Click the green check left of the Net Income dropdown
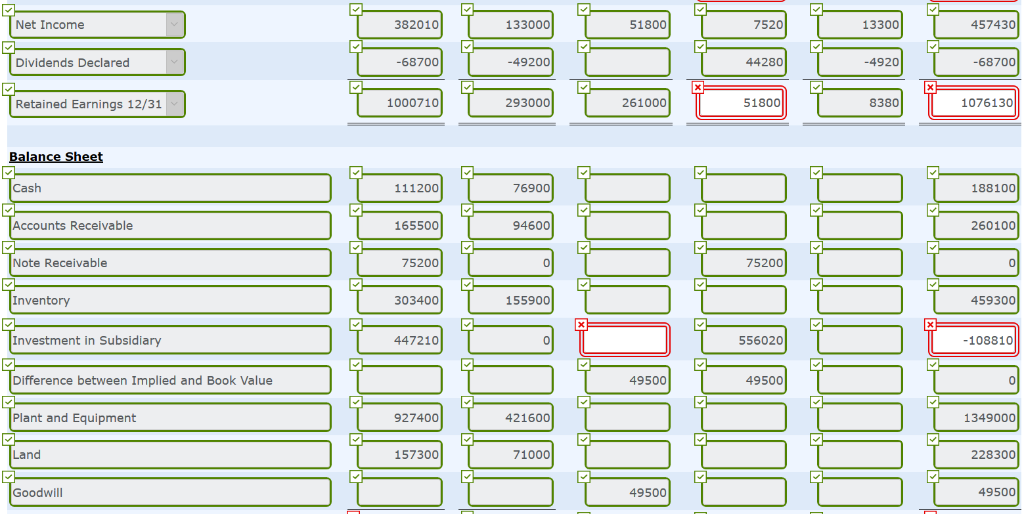Viewport: 1024px width, 514px height. pyautogui.click(x=8, y=10)
